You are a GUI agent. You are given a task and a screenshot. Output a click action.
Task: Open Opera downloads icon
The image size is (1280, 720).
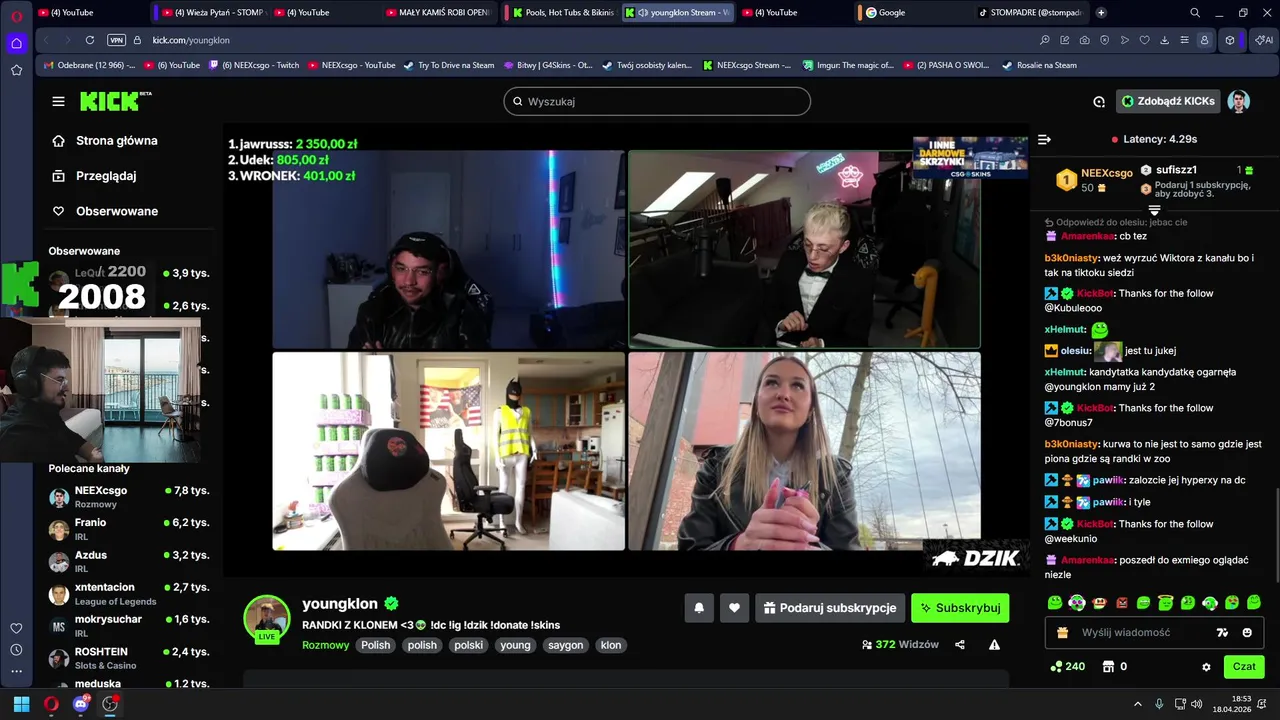pos(1164,40)
